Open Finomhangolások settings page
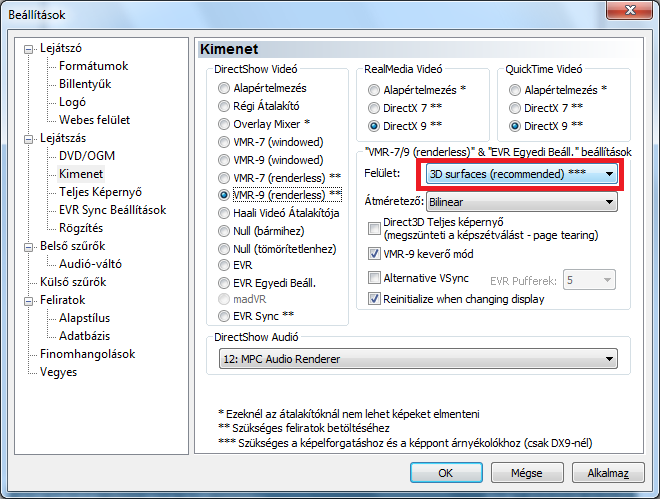Screen dimensions: 660x499 [x=88, y=354]
